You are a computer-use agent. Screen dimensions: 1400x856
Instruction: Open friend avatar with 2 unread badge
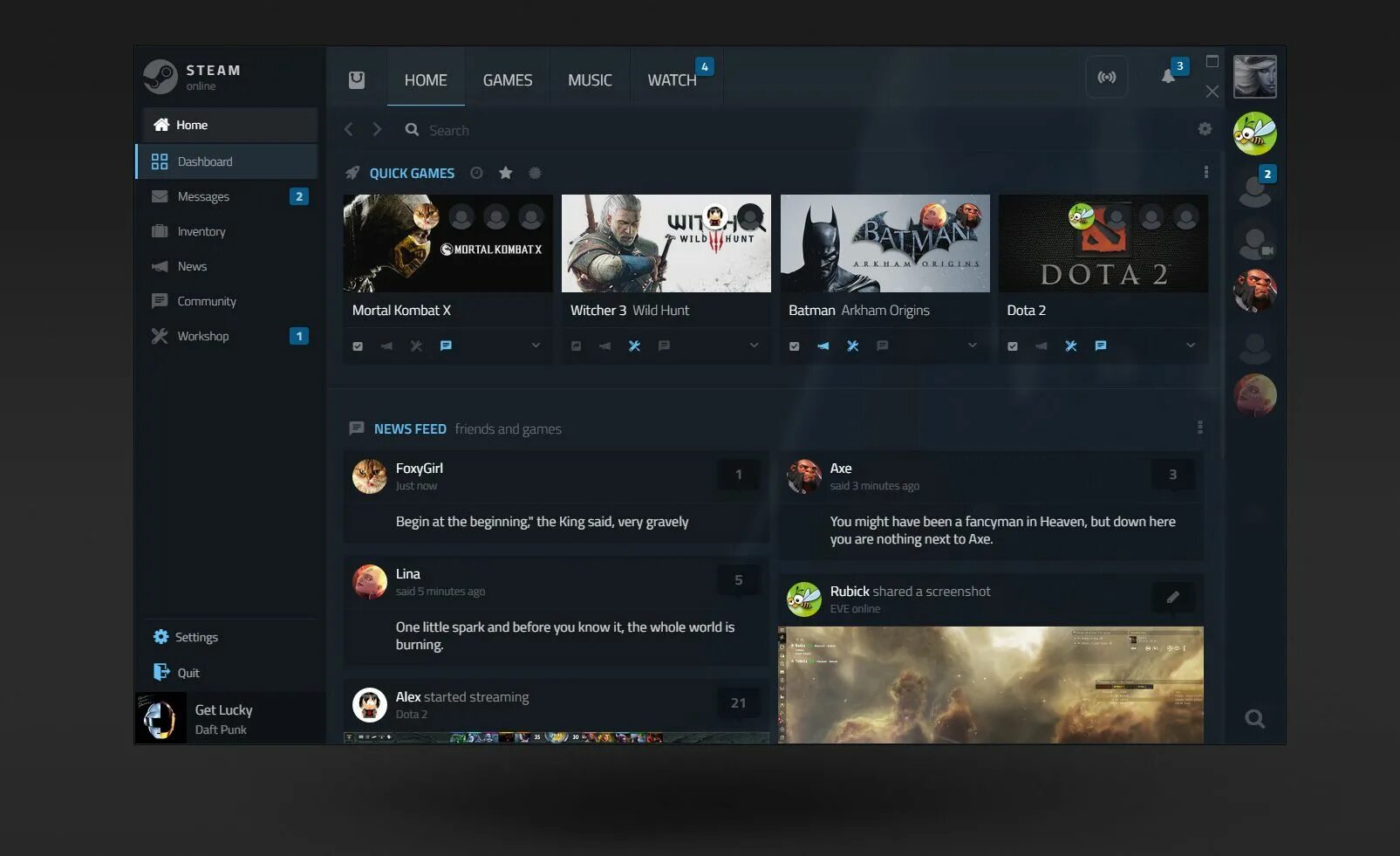coord(1255,188)
